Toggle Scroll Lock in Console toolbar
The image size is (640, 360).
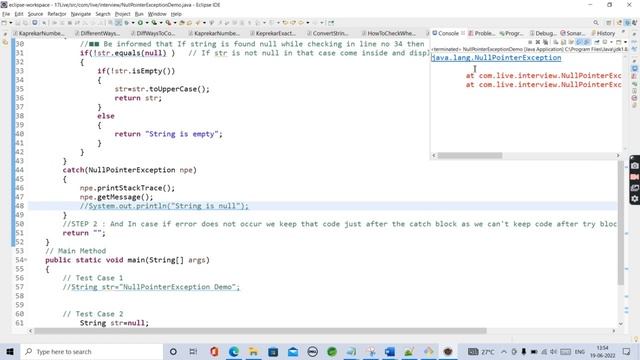pos(563,42)
